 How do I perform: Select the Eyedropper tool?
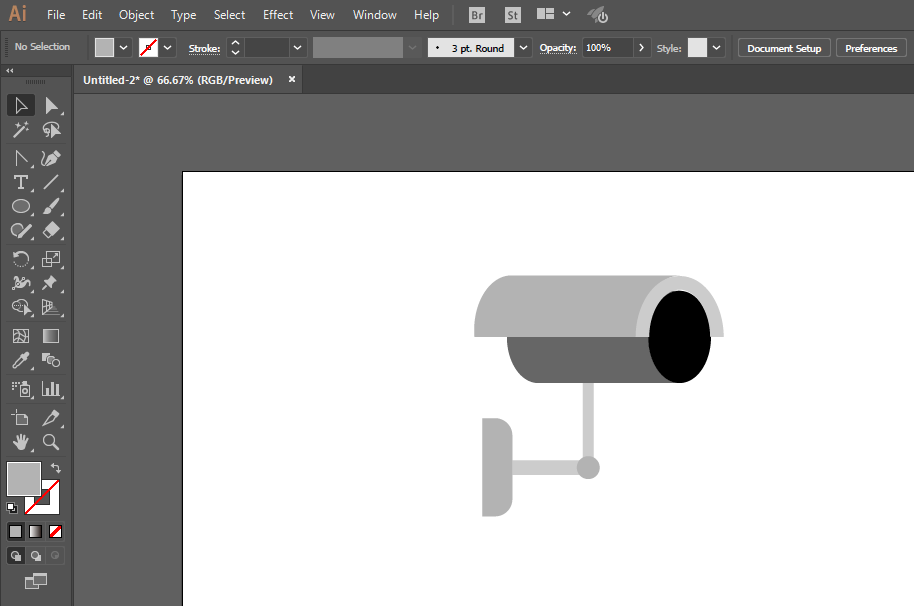20,361
